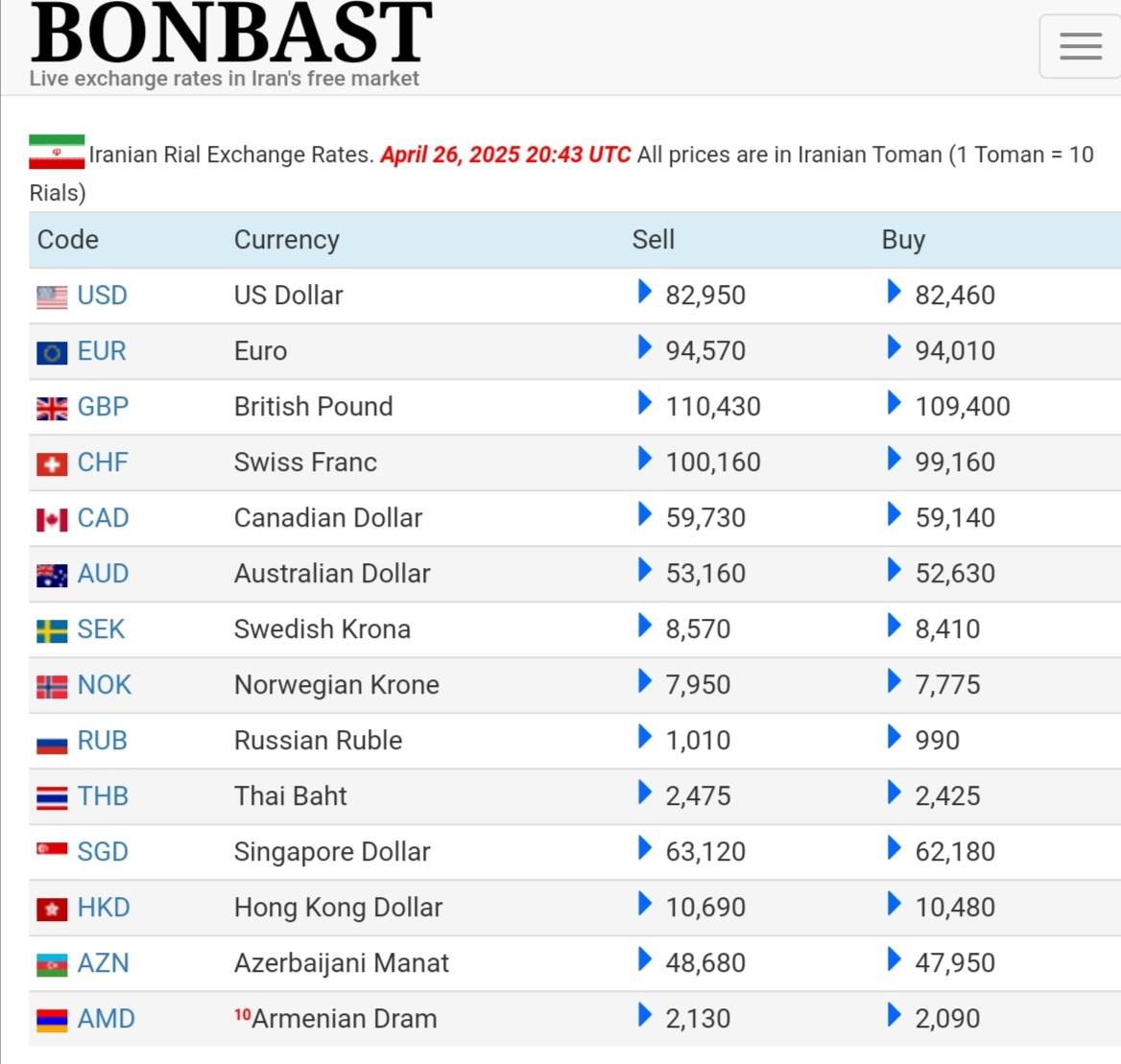Click the European Union flag icon
Image resolution: width=1121 pixels, height=1064 pixels.
click(x=52, y=352)
